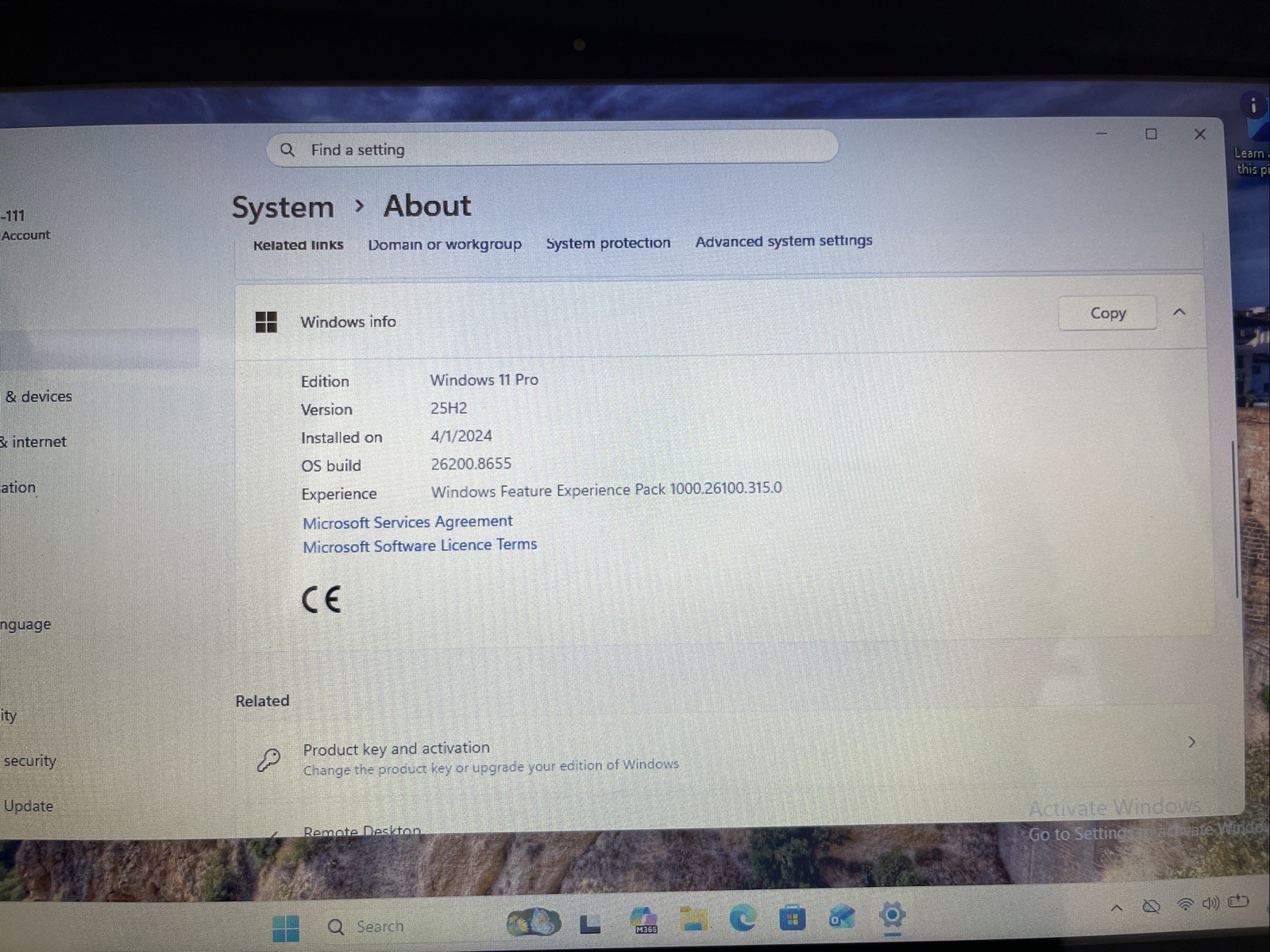Select the 'security' sidebar item
Viewport: 1270px width, 952px height.
point(30,761)
